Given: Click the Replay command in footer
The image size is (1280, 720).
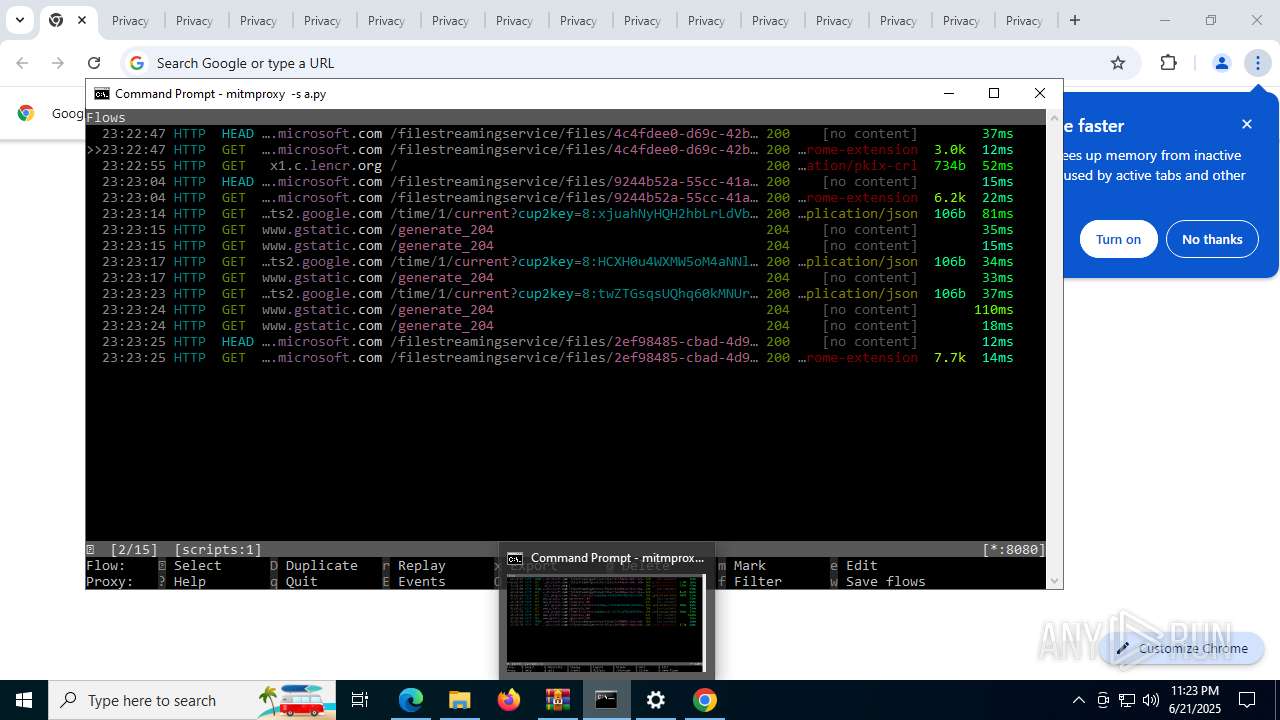Looking at the screenshot, I should [421, 566].
